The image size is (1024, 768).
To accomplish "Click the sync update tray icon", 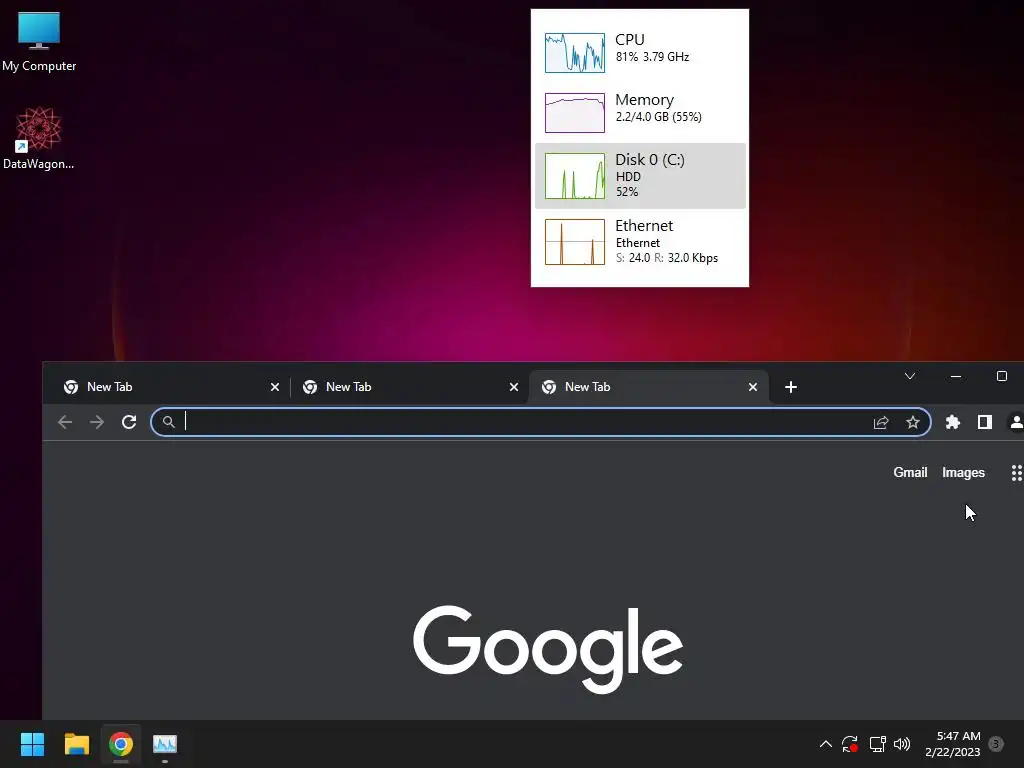I will tap(850, 744).
